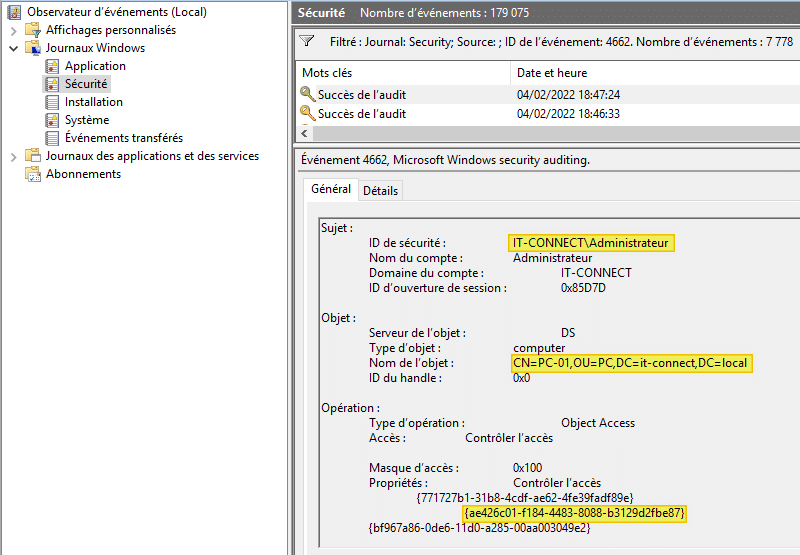
Task: Click the Domaine du compte value IT-CONNECT
Action: pyautogui.click(x=596, y=273)
